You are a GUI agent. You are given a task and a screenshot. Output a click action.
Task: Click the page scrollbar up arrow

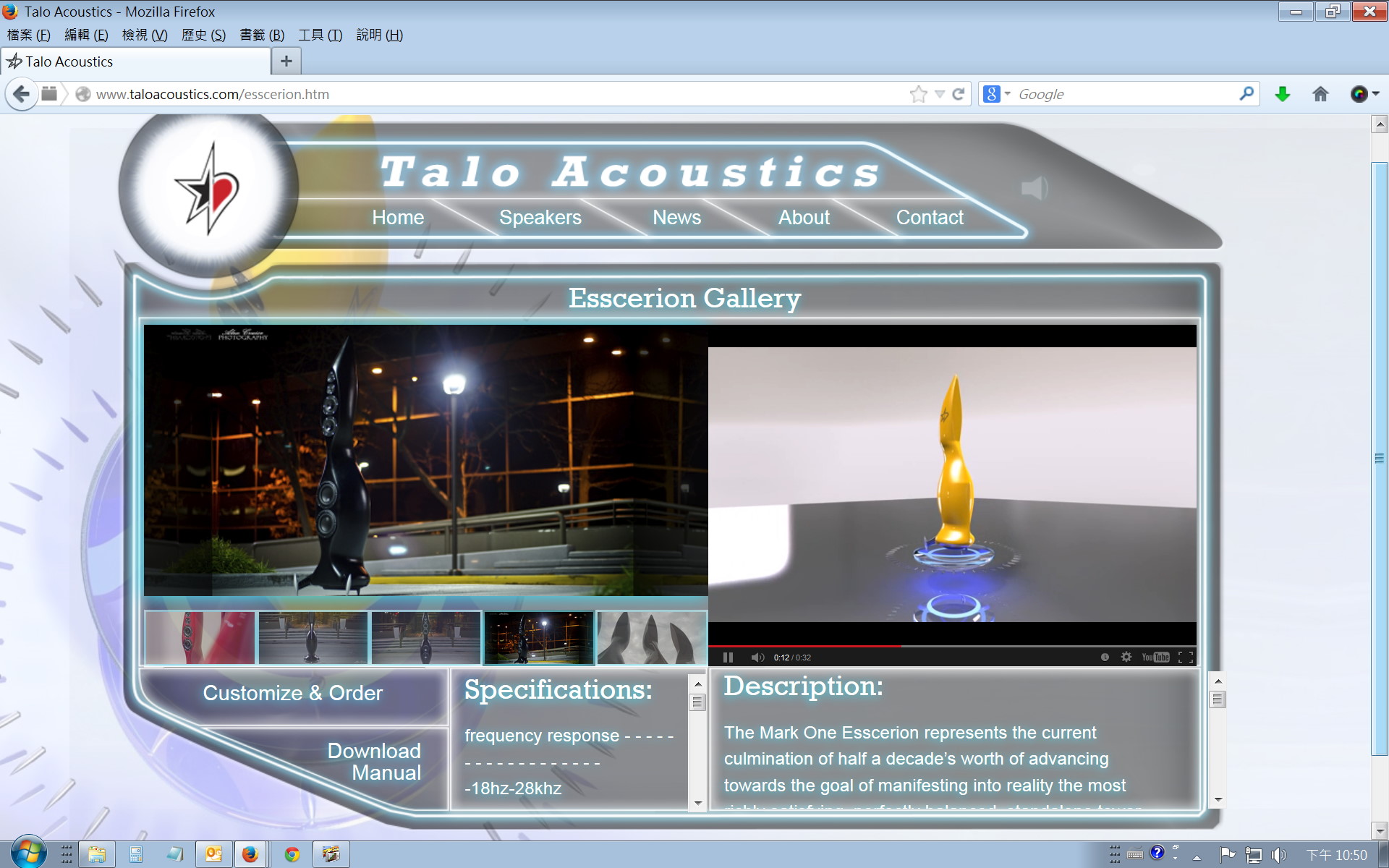pos(1380,124)
